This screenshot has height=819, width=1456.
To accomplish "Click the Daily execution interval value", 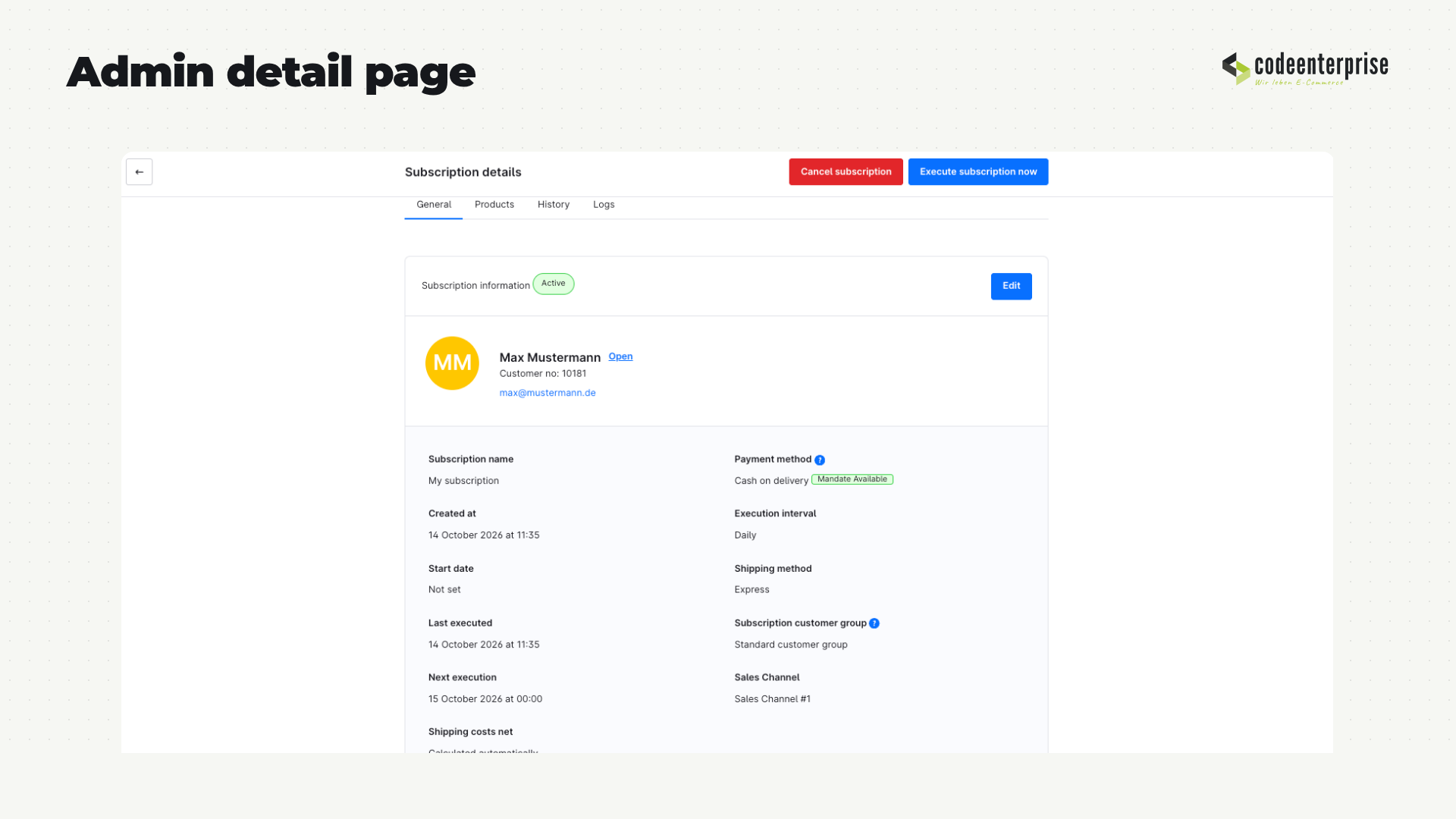I will (745, 535).
